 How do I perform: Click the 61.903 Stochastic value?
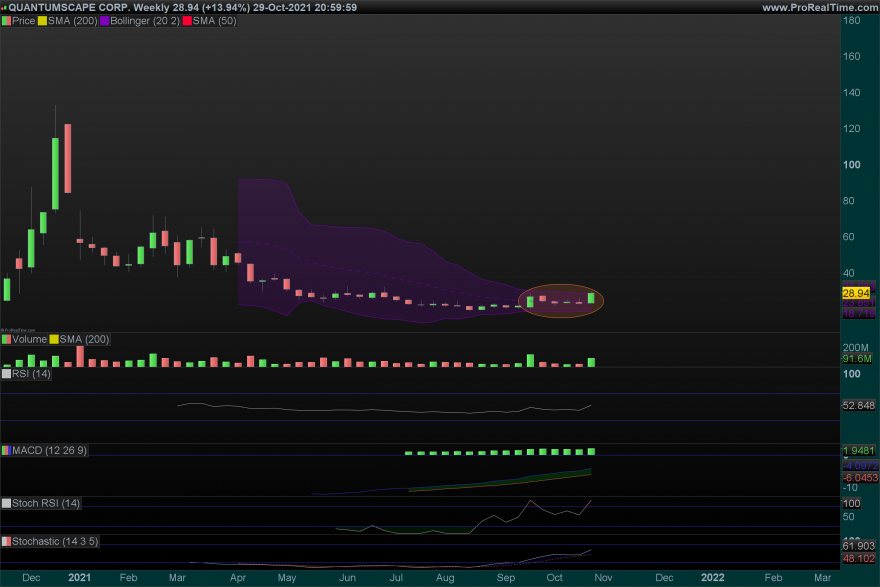(x=859, y=546)
